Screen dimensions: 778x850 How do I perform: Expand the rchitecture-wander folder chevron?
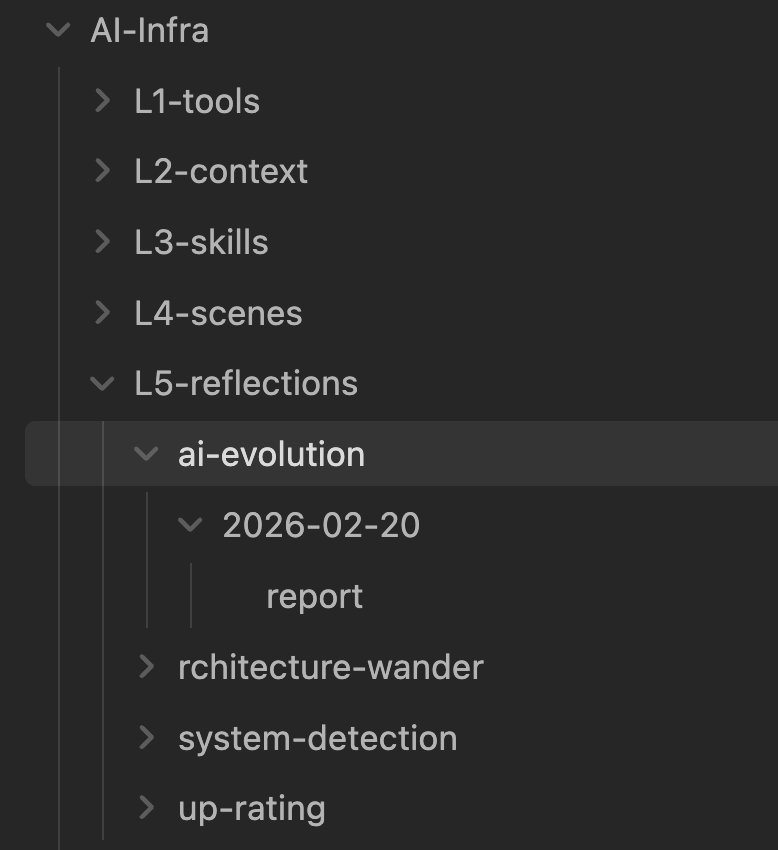click(146, 666)
